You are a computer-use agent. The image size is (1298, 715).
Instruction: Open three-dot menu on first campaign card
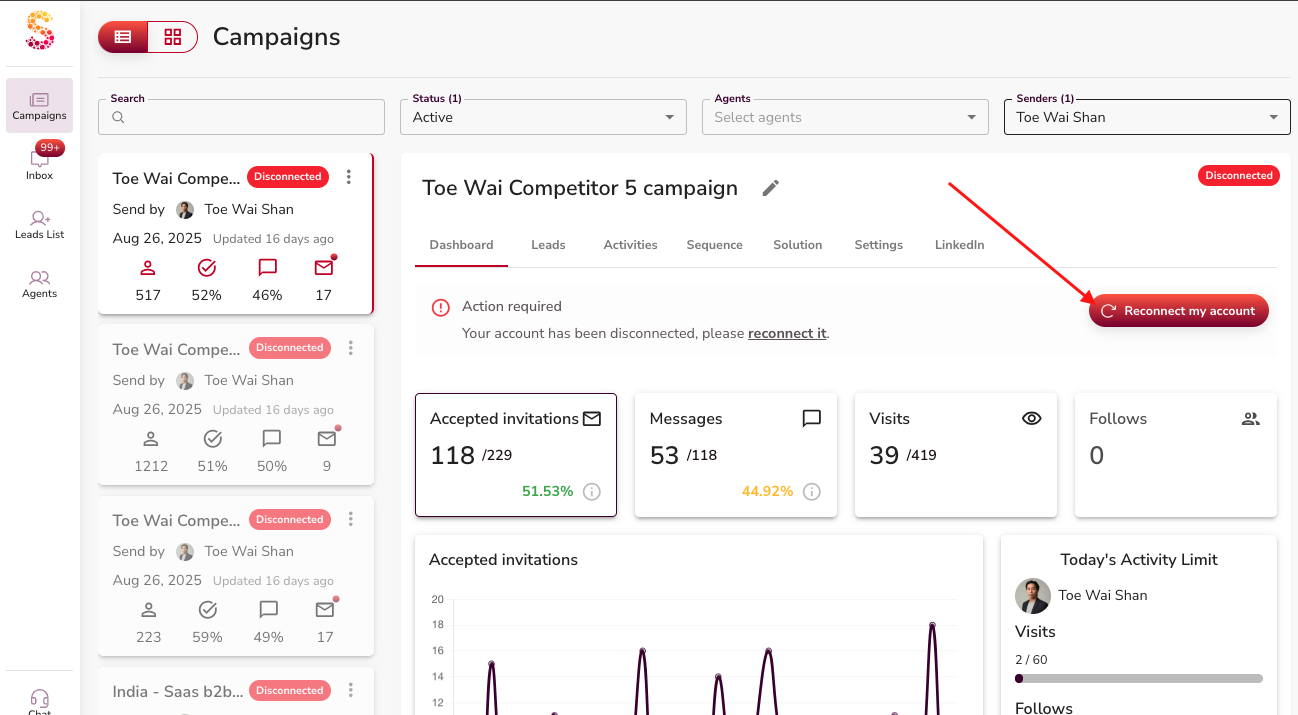(349, 177)
